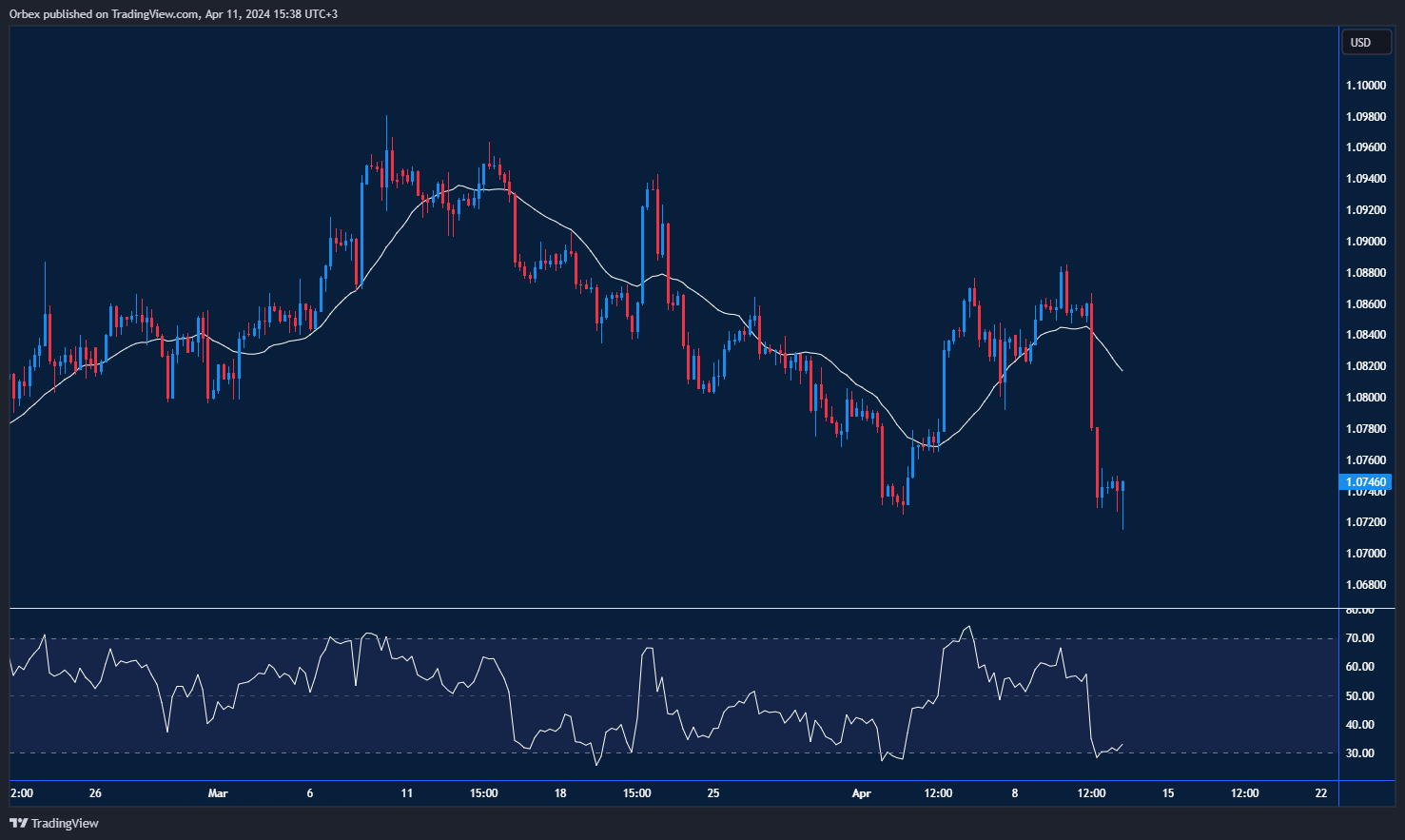Click the blue current price label 1.07460
The height and width of the screenshot is (840, 1405).
(1365, 482)
